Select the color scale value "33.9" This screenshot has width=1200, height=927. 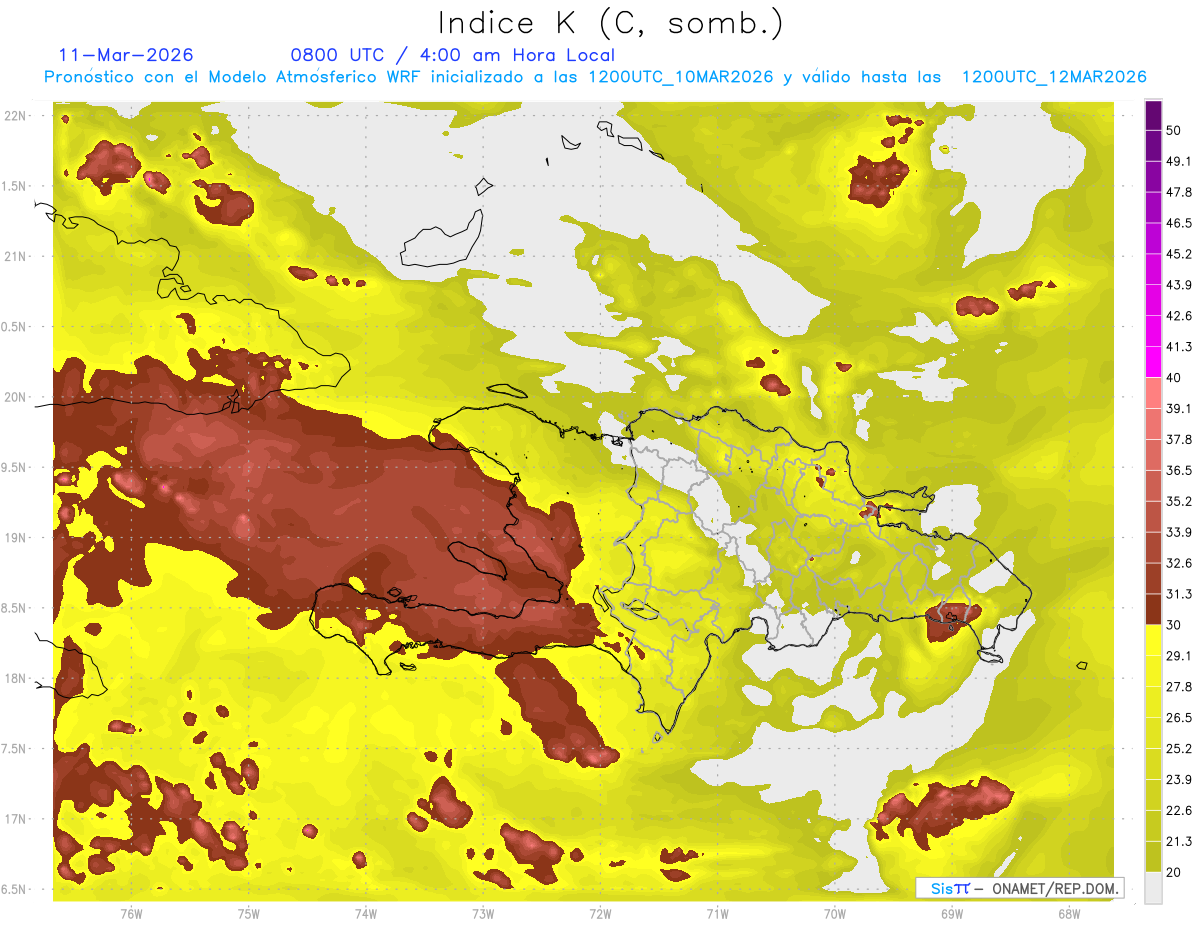[1178, 532]
